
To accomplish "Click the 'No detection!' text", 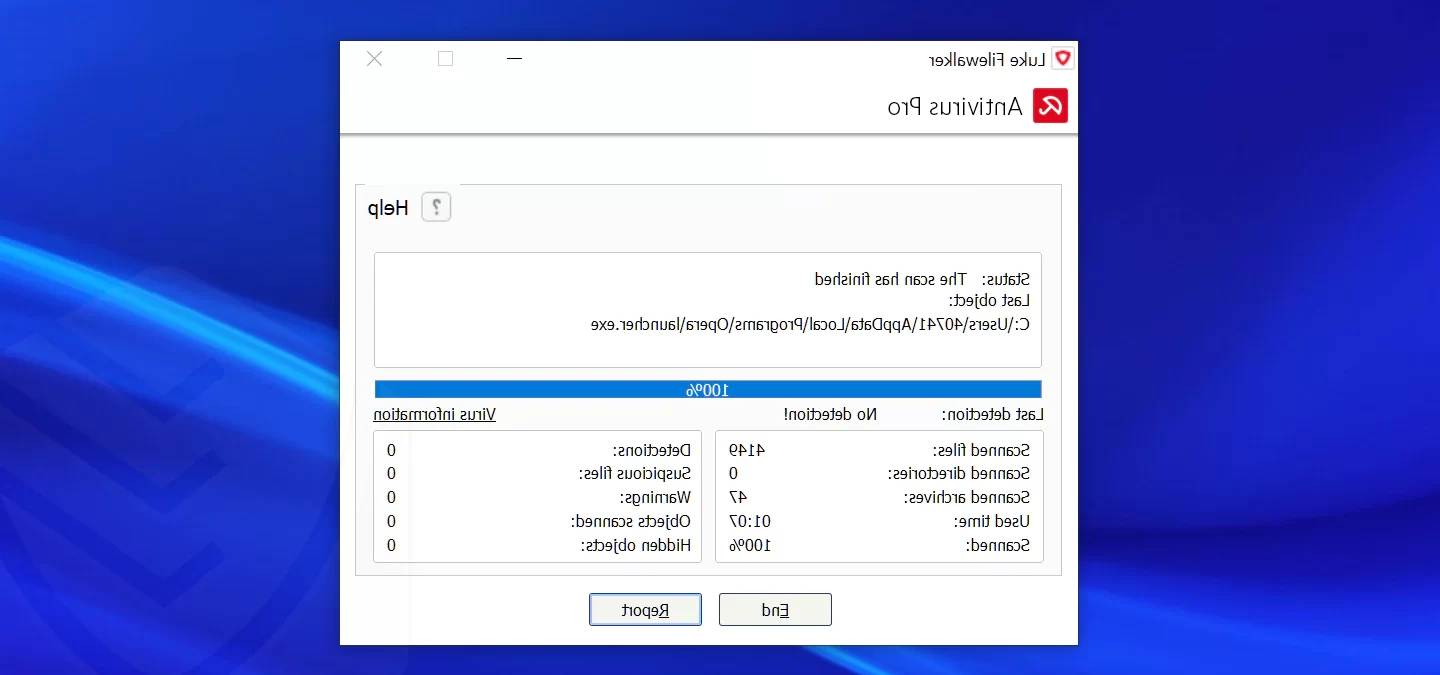I will tap(830, 414).
